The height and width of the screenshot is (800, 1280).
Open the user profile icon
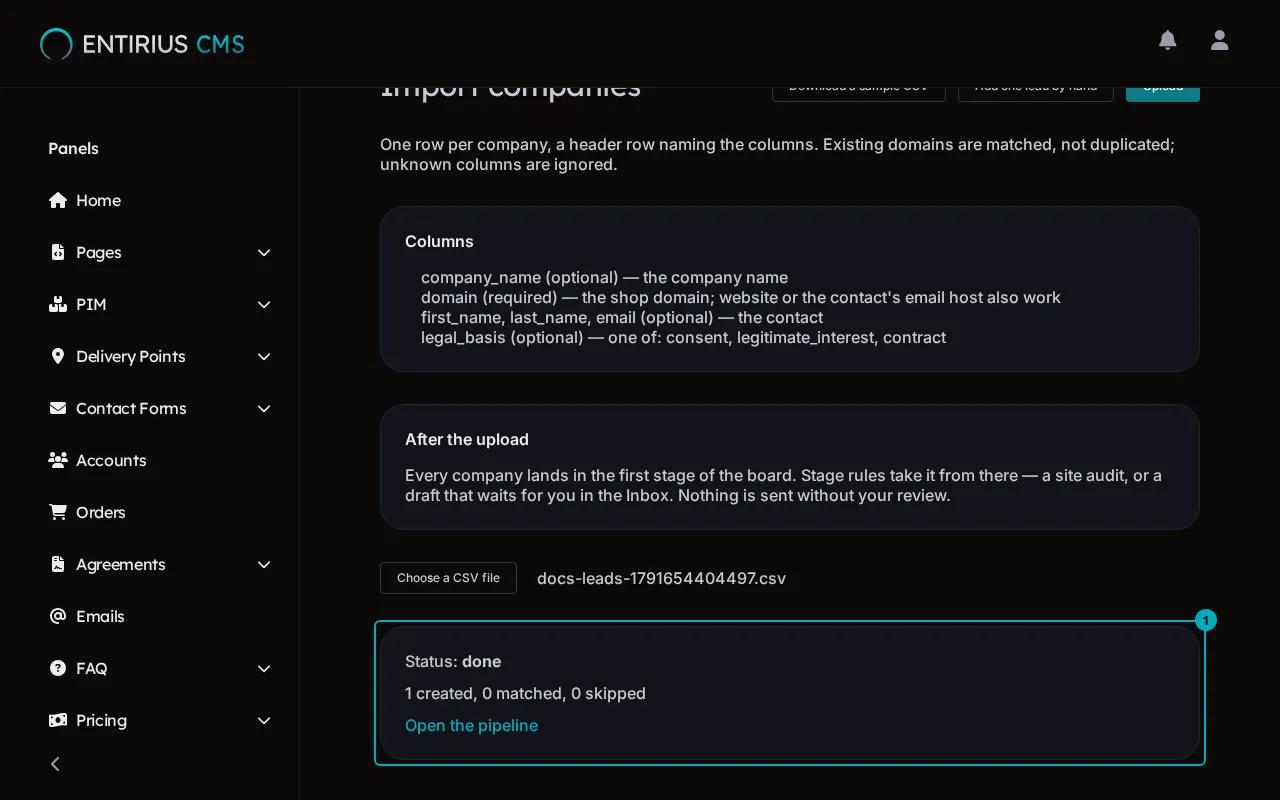tap(1219, 40)
